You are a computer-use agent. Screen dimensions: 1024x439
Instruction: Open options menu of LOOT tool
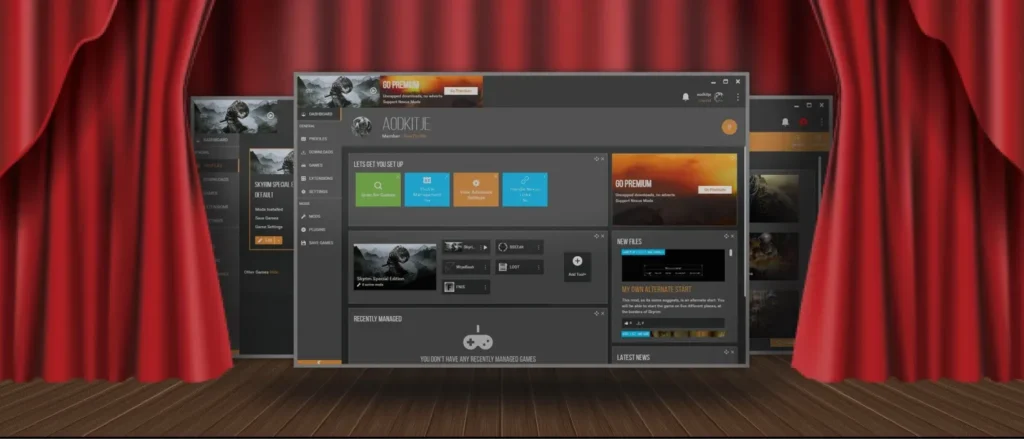pyautogui.click(x=539, y=267)
